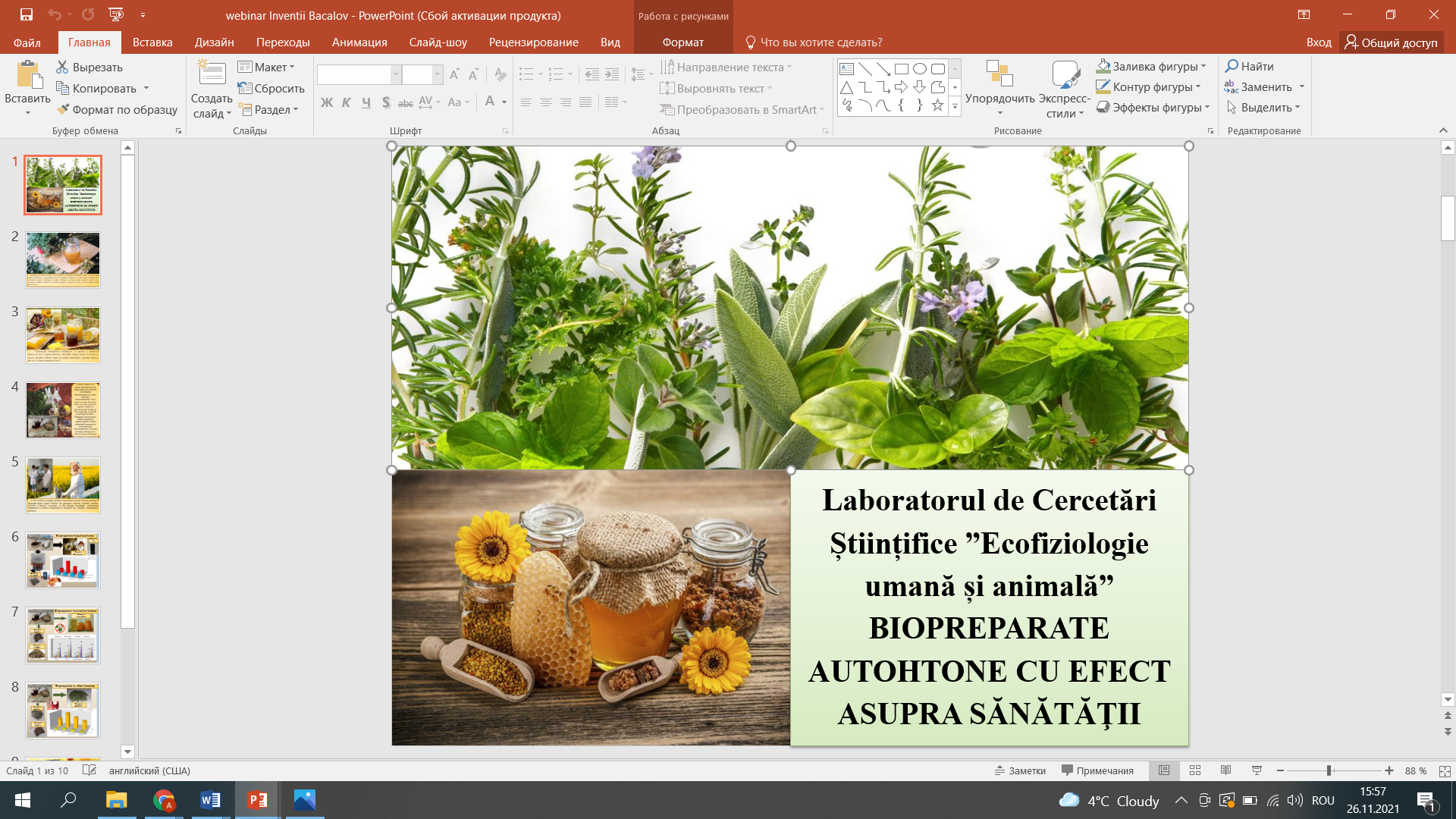This screenshot has width=1456, height=819.
Task: Select the star shape in shapes gallery
Action: (x=937, y=105)
